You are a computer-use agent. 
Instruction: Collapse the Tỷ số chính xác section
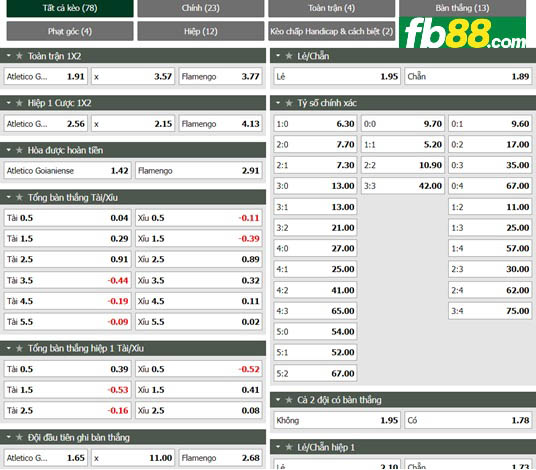[x=278, y=103]
